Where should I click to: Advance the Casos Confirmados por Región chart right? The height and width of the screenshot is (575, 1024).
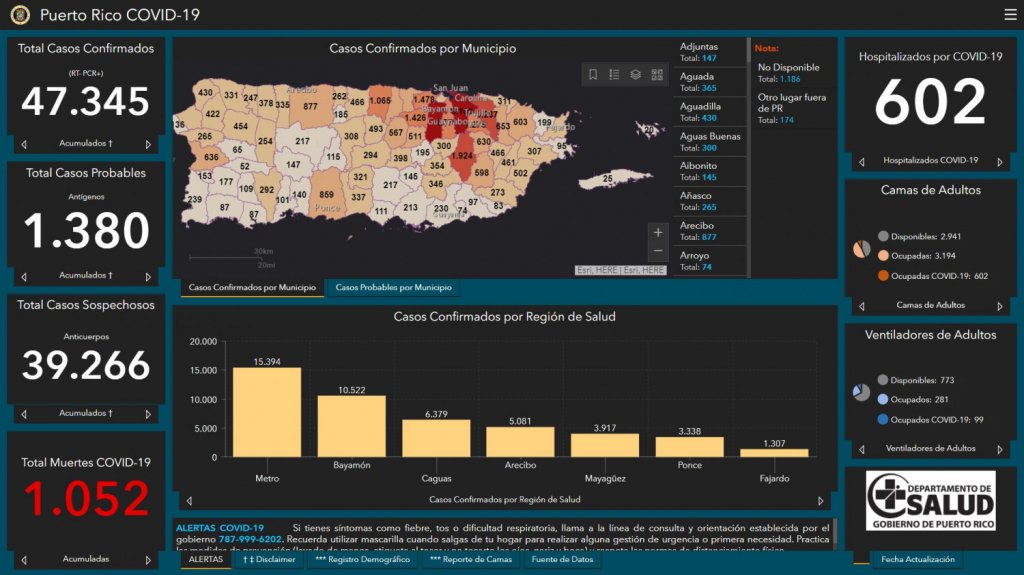(821, 500)
